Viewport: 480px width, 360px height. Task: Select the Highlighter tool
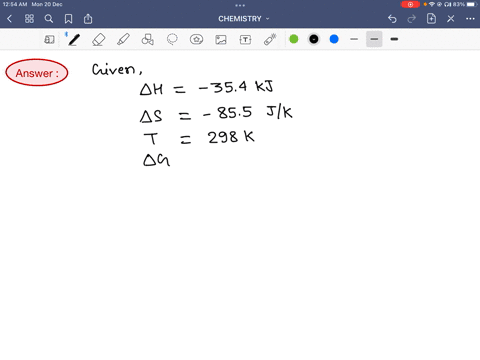point(123,40)
